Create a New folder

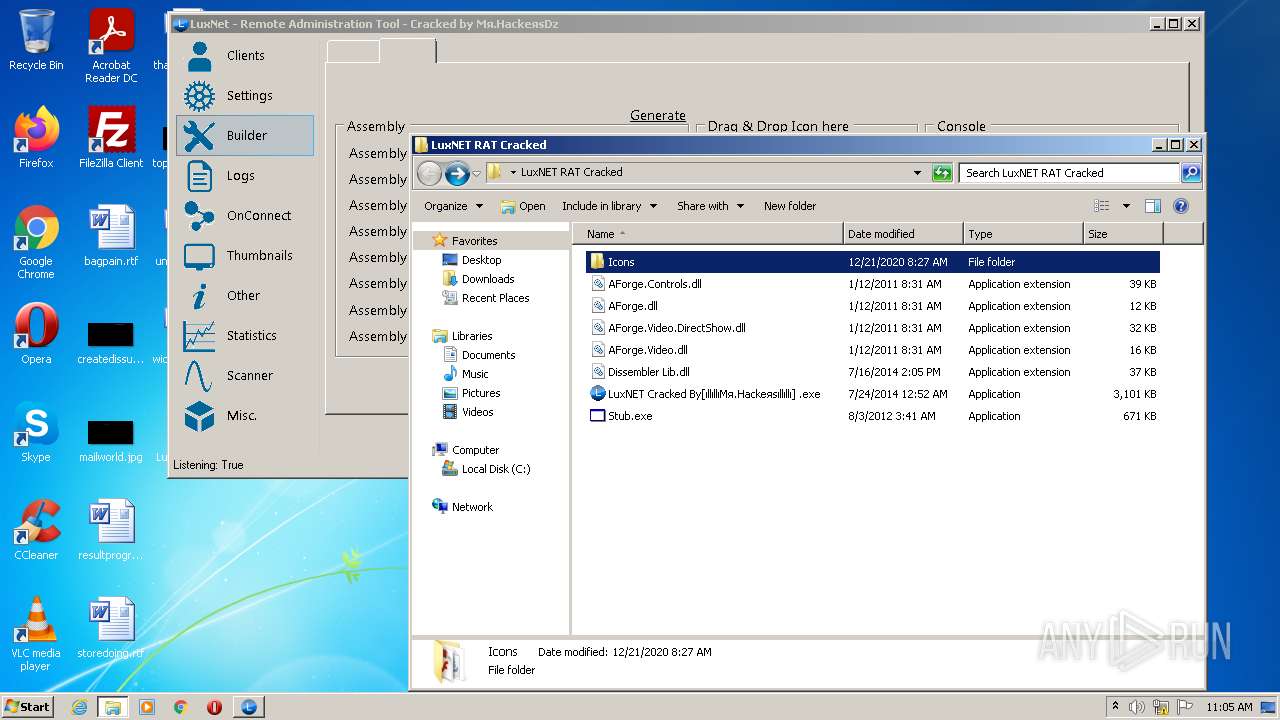pyautogui.click(x=790, y=206)
